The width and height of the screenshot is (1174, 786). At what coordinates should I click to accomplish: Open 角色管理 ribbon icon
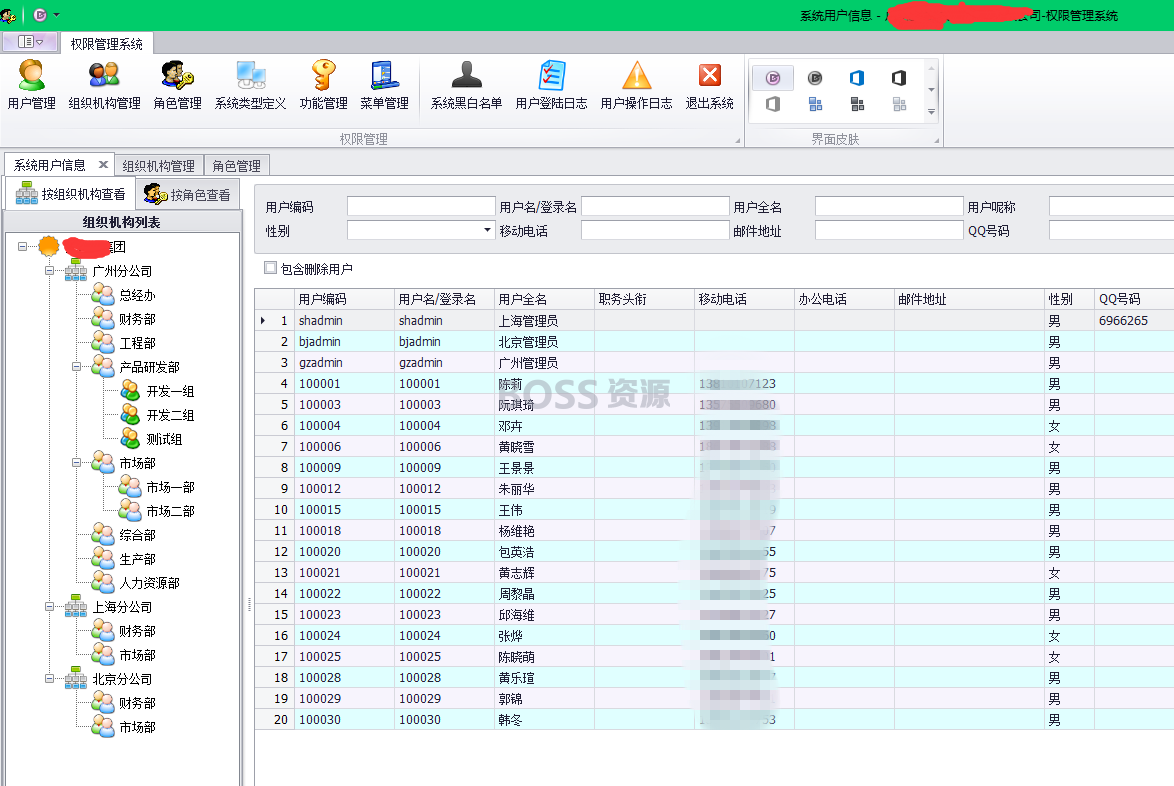[x=177, y=85]
